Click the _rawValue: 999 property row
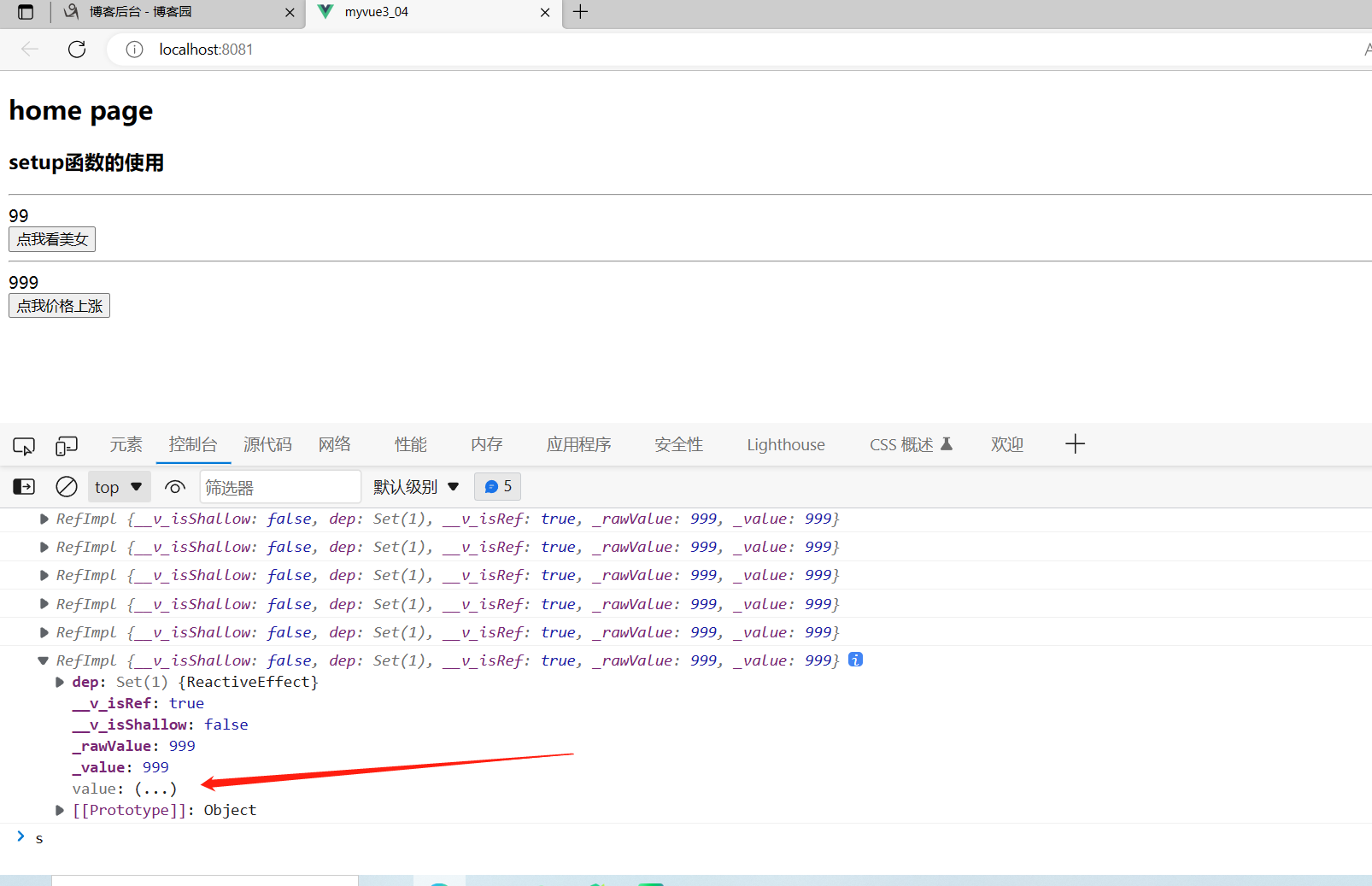Viewport: 1372px width, 886px height. click(134, 746)
